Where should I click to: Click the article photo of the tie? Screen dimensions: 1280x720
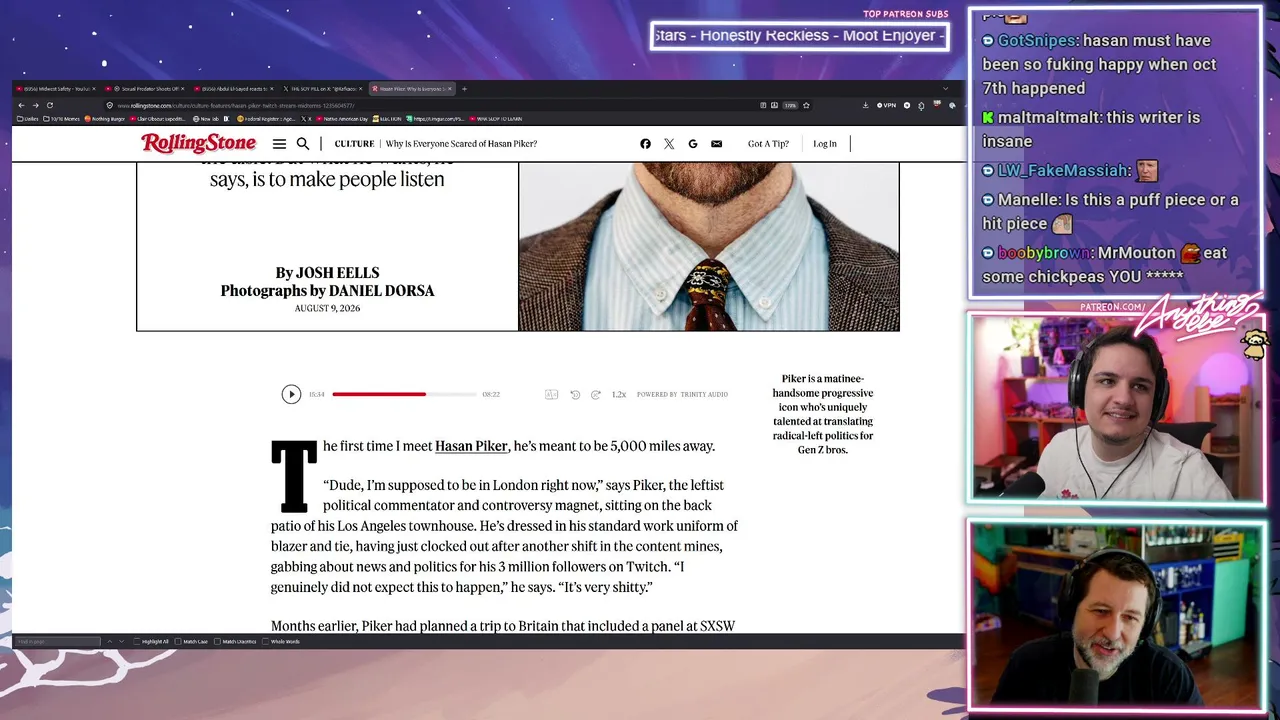tap(709, 246)
